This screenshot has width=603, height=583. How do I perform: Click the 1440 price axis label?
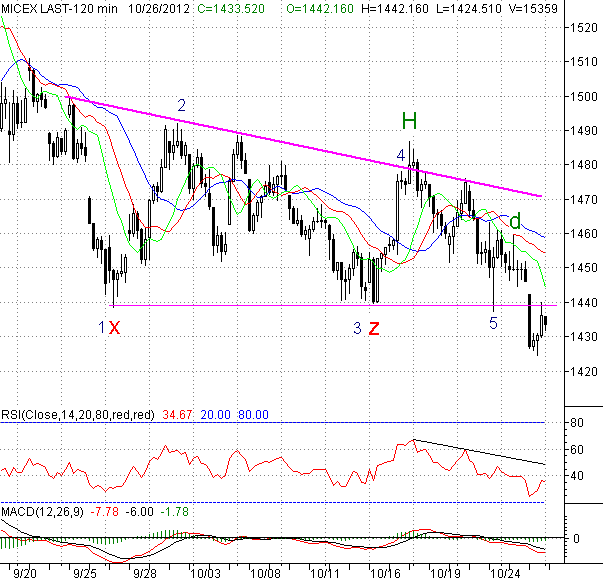tap(584, 303)
